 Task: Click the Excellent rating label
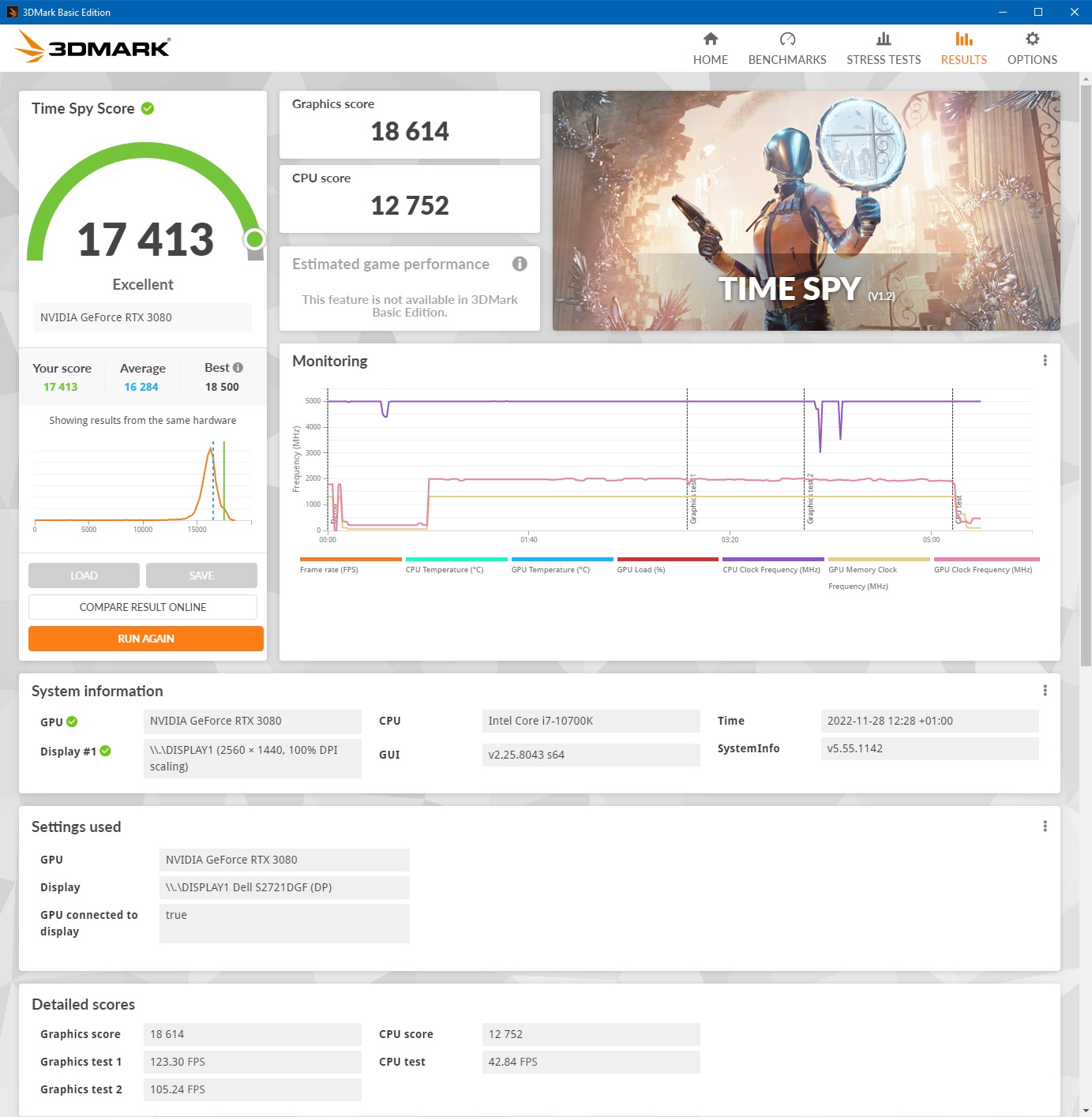pos(143,284)
